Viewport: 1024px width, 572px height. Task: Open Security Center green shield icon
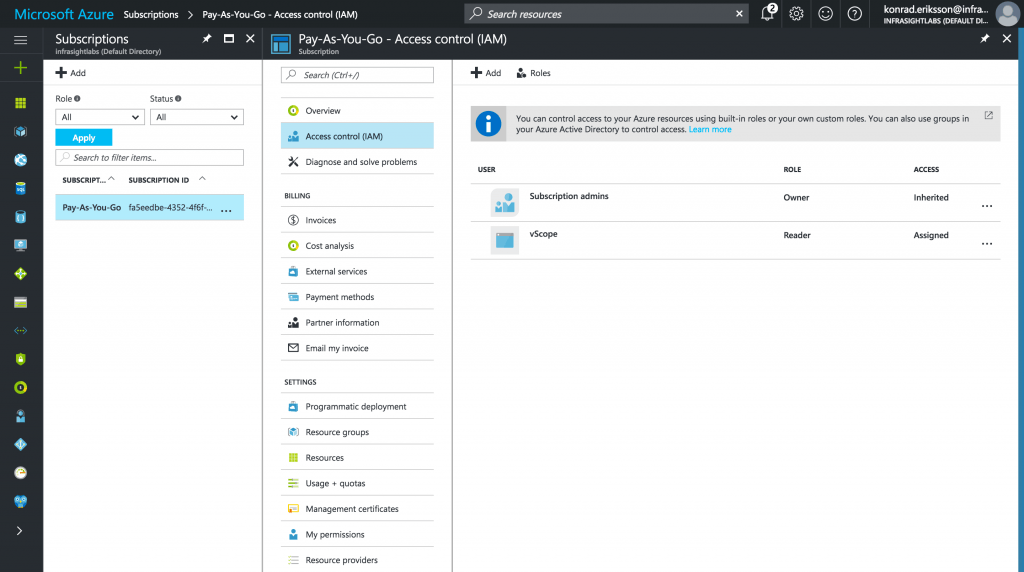click(x=20, y=359)
